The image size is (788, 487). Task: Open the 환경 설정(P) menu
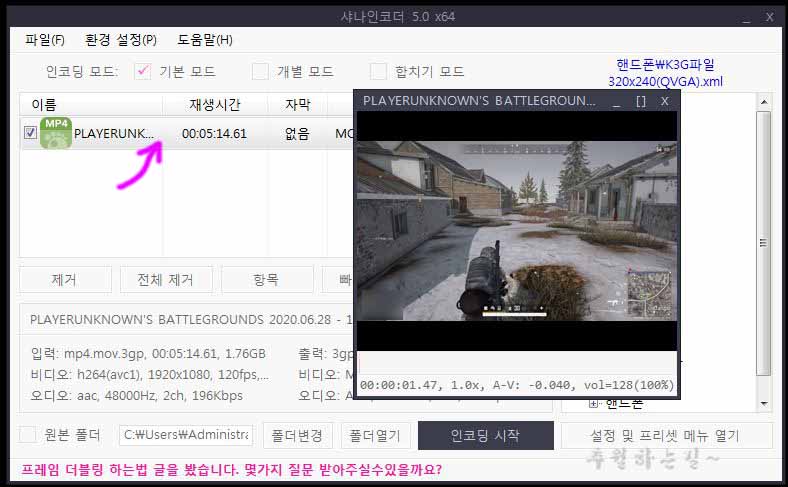pos(121,40)
